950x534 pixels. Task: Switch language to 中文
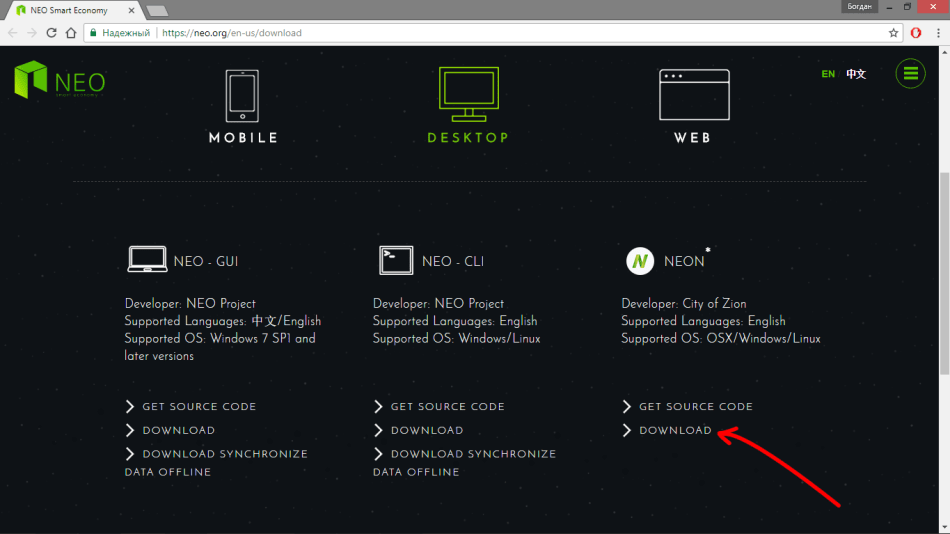(x=856, y=74)
